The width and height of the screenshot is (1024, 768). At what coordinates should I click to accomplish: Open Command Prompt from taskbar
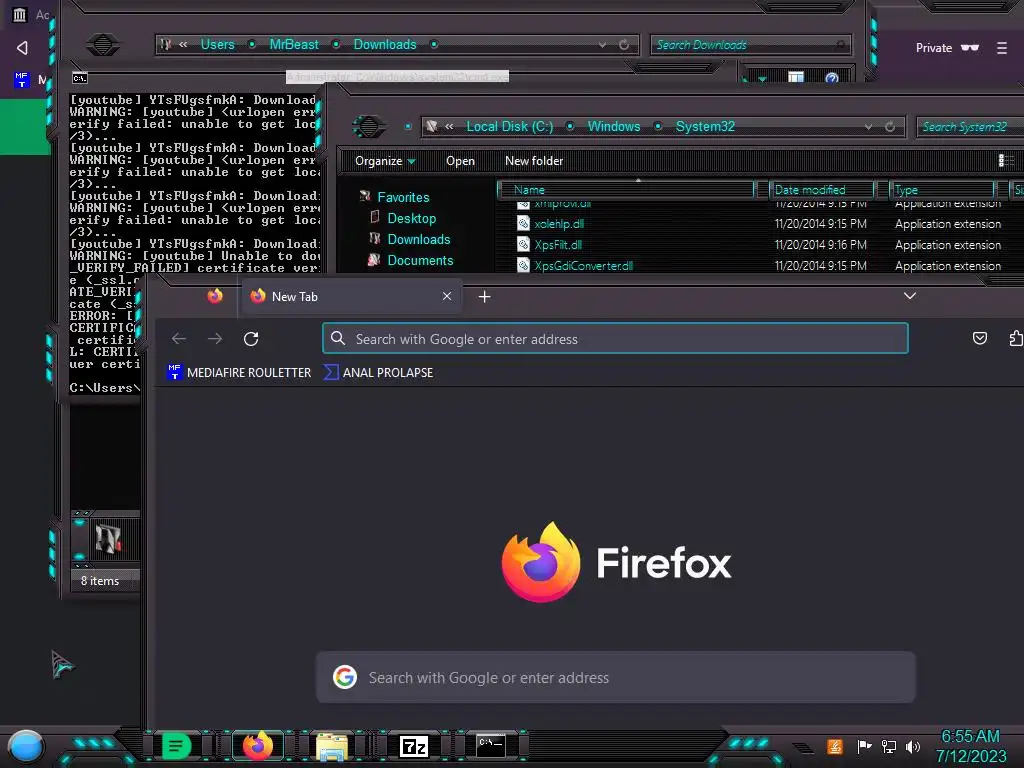click(490, 746)
